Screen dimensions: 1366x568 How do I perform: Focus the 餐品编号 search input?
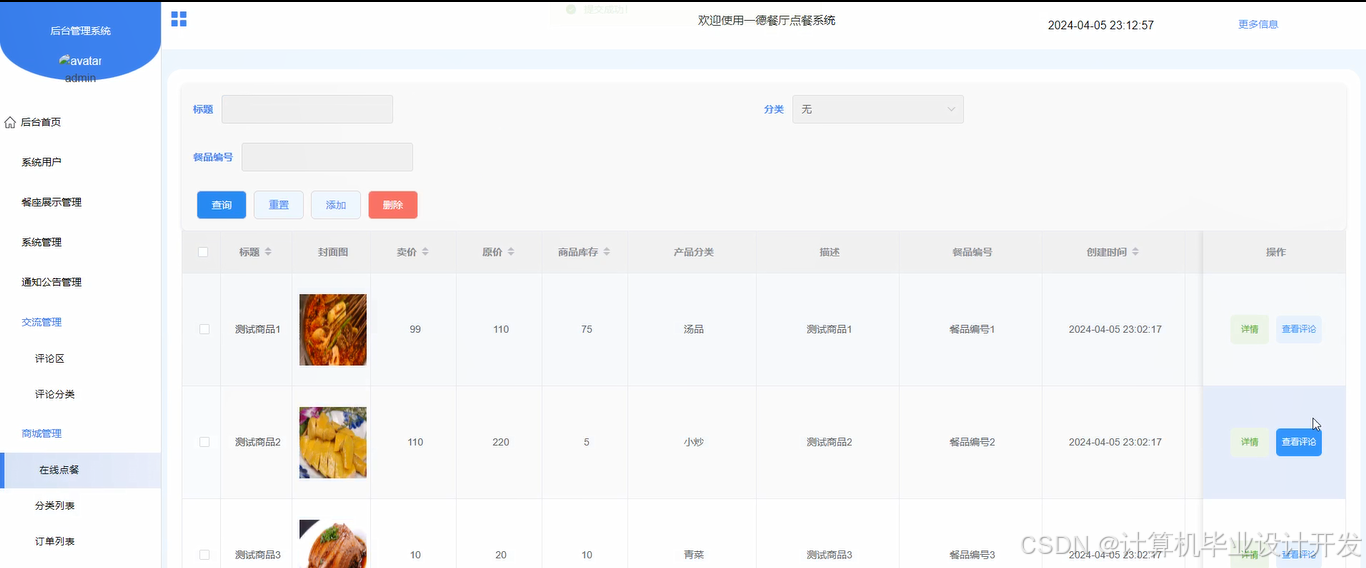[327, 157]
